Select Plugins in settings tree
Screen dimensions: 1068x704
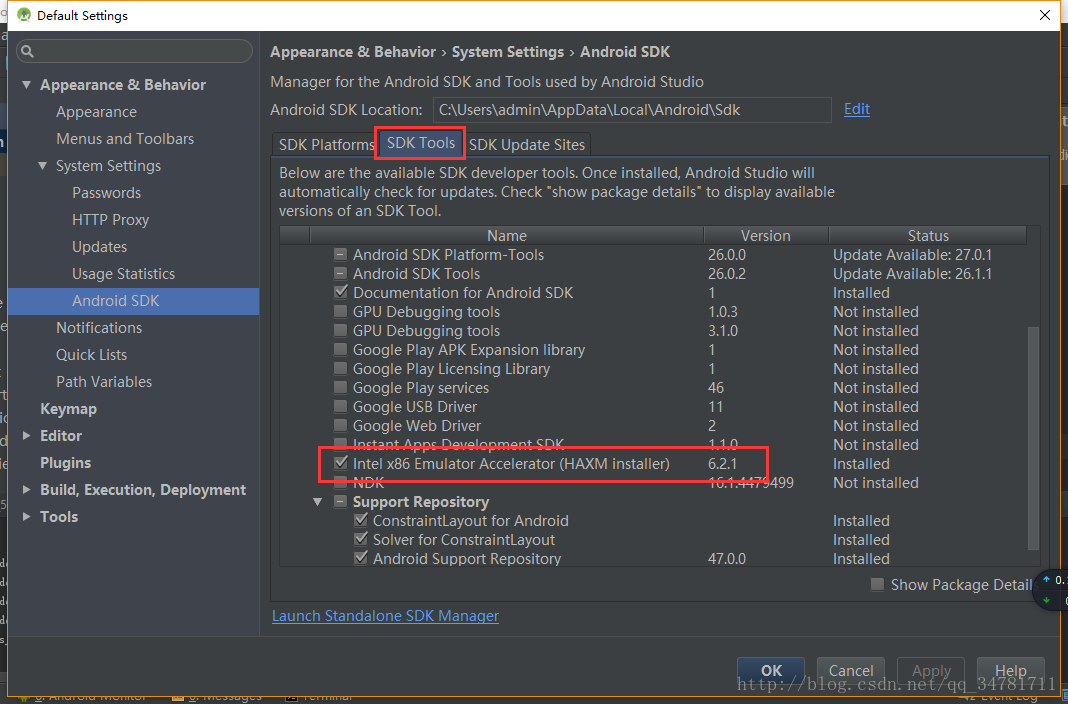point(65,463)
